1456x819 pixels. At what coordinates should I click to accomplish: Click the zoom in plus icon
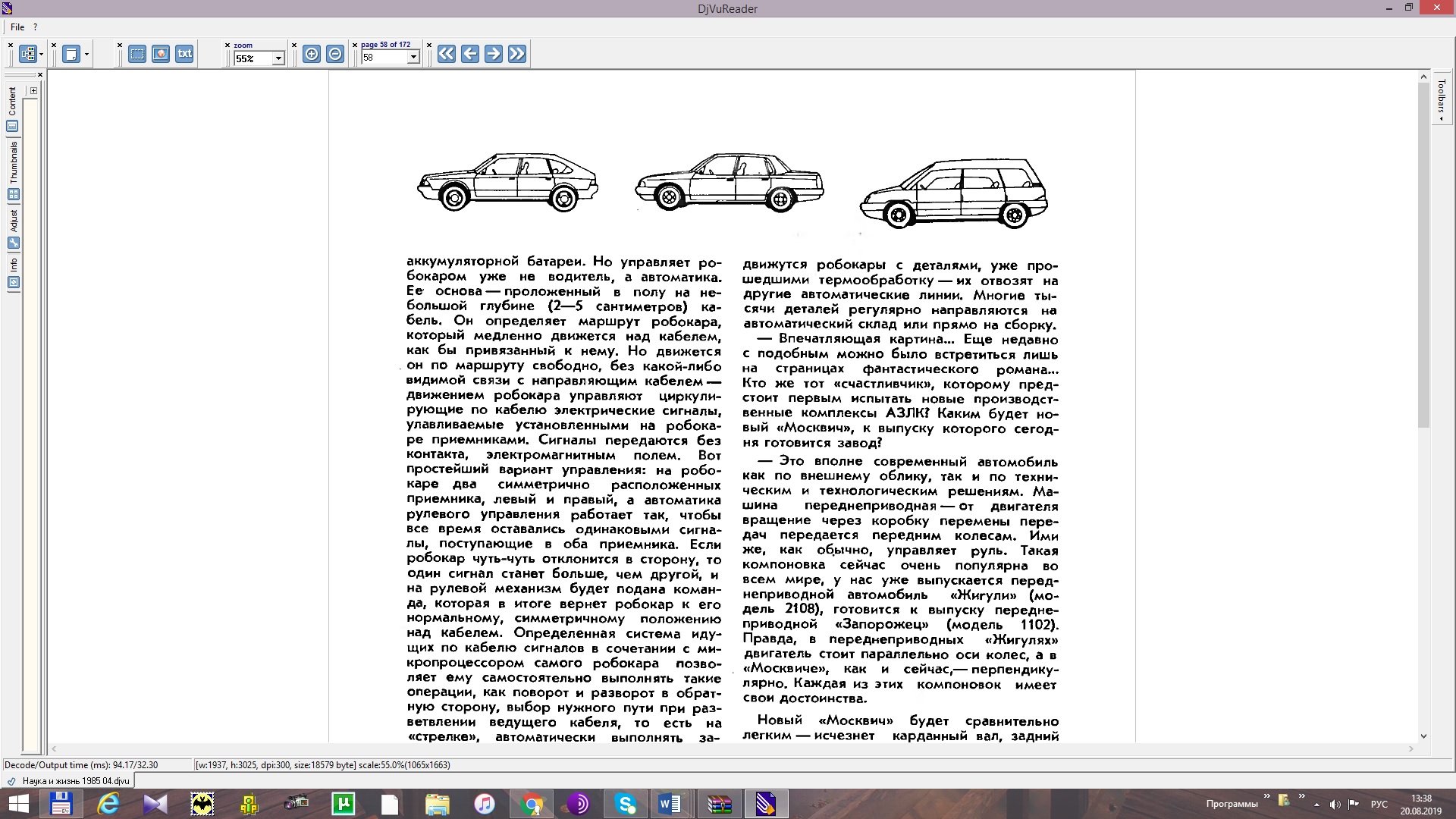pyautogui.click(x=311, y=54)
